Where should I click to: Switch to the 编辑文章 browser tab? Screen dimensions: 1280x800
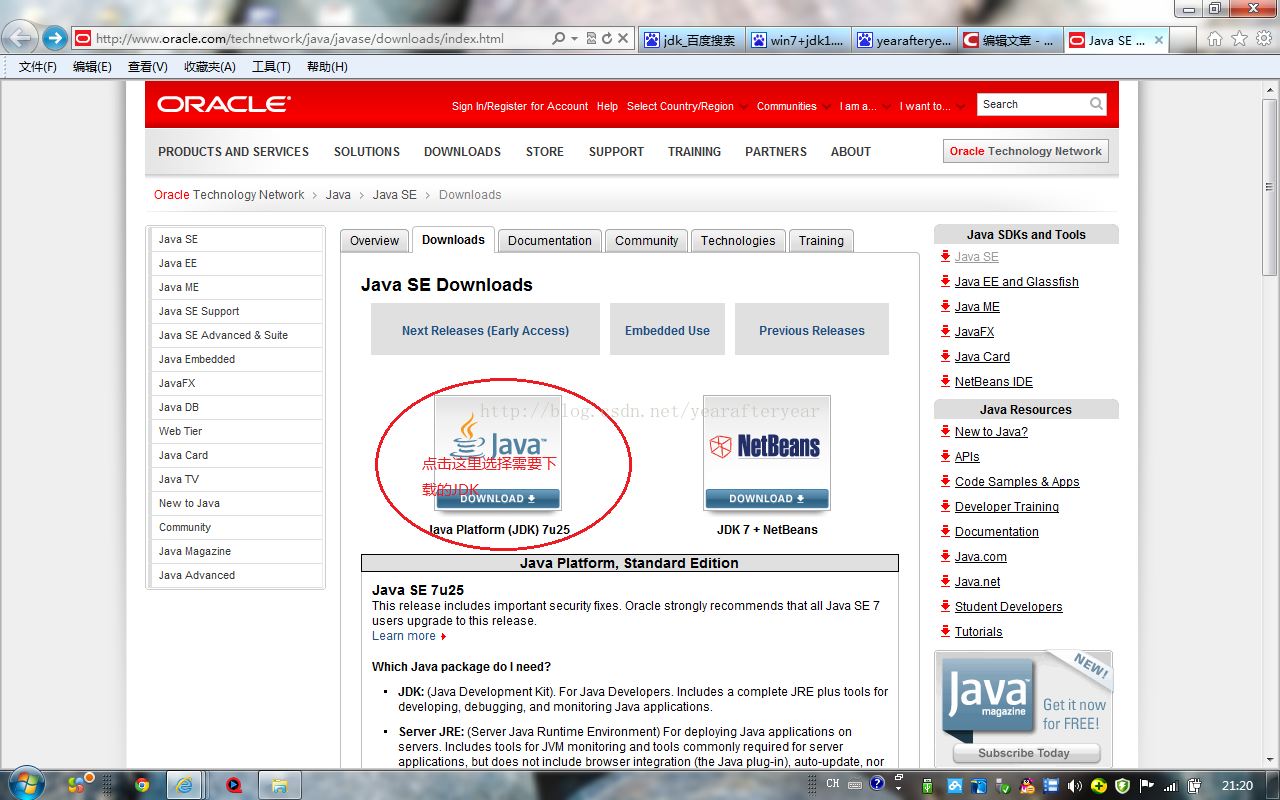1008,40
